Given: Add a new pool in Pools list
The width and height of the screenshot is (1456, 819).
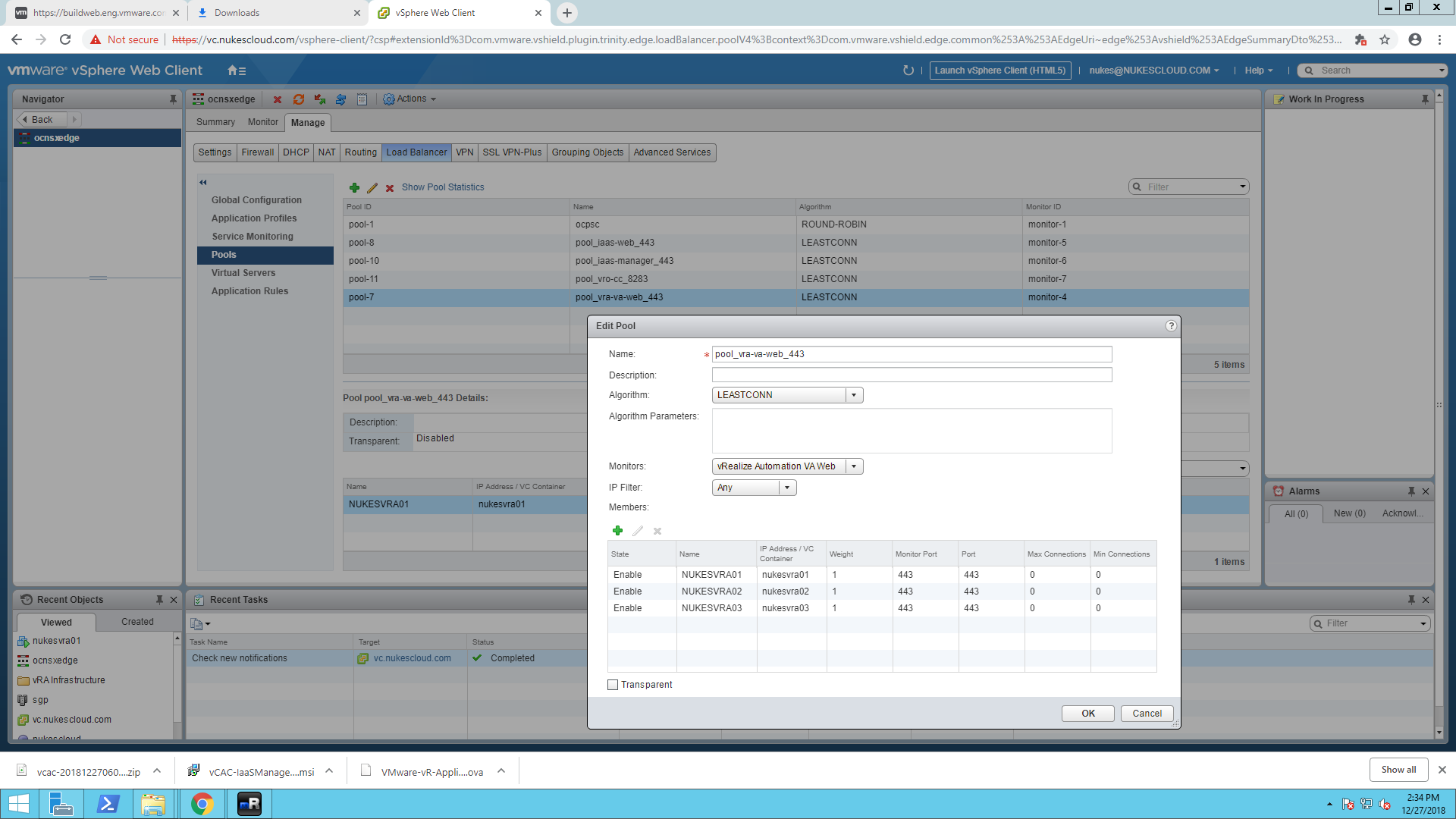Looking at the screenshot, I should coord(354,187).
